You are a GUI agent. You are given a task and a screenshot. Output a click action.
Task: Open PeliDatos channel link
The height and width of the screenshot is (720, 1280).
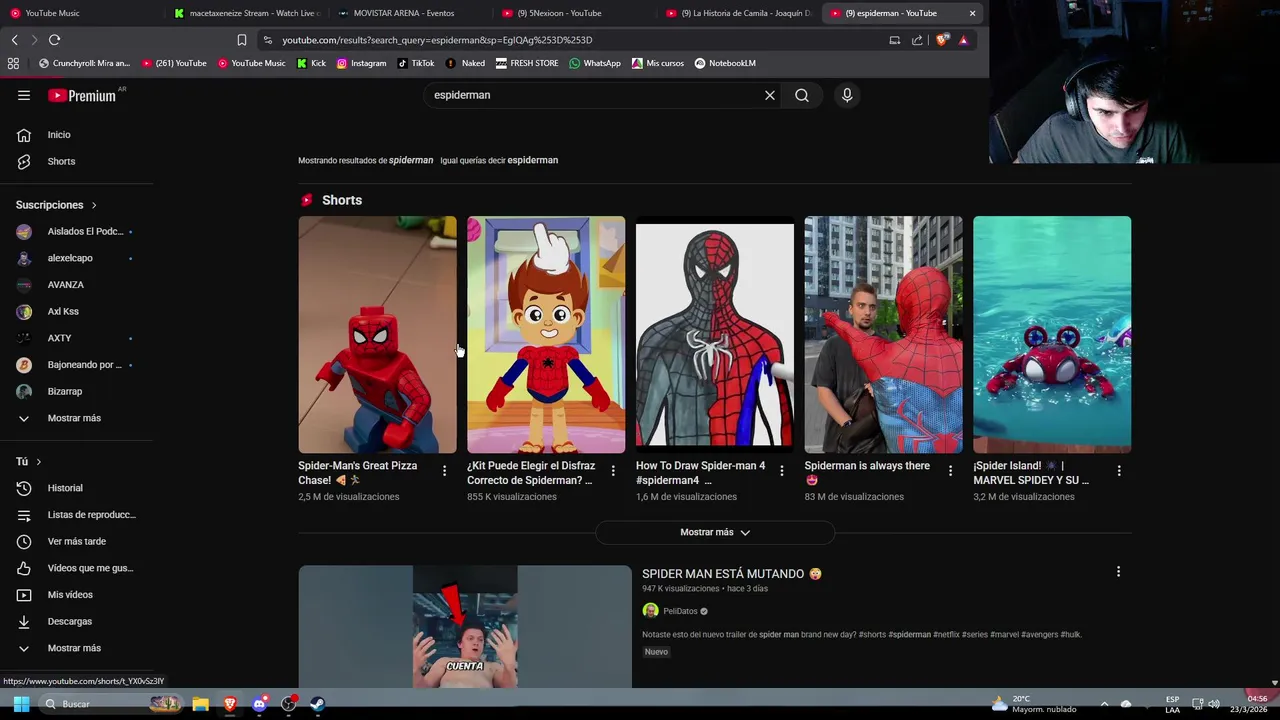coord(680,611)
